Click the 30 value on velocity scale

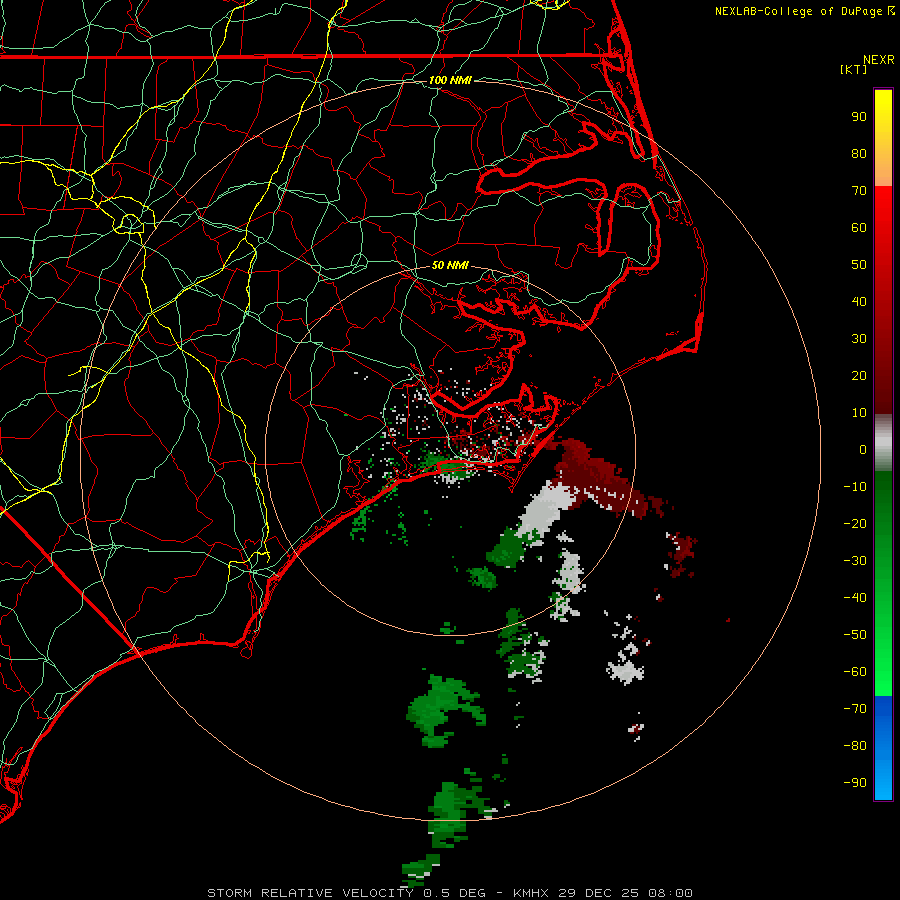click(x=859, y=339)
